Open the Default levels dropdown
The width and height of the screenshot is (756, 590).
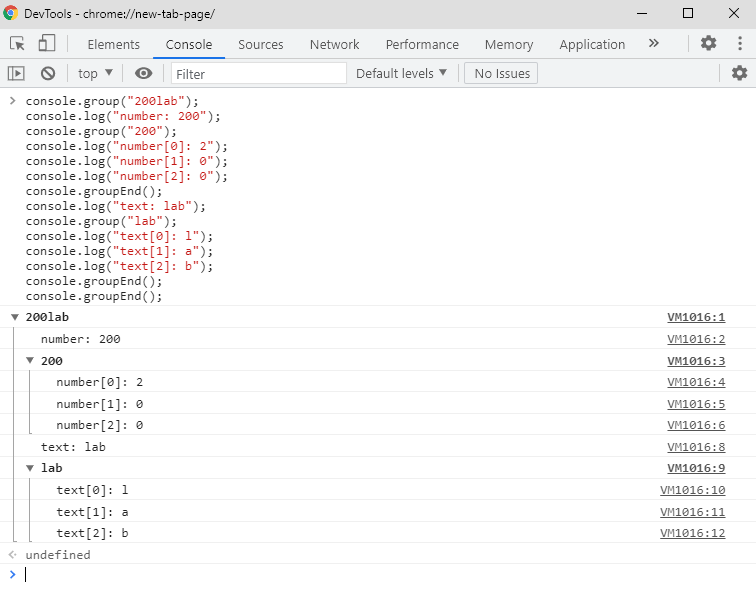coord(402,73)
